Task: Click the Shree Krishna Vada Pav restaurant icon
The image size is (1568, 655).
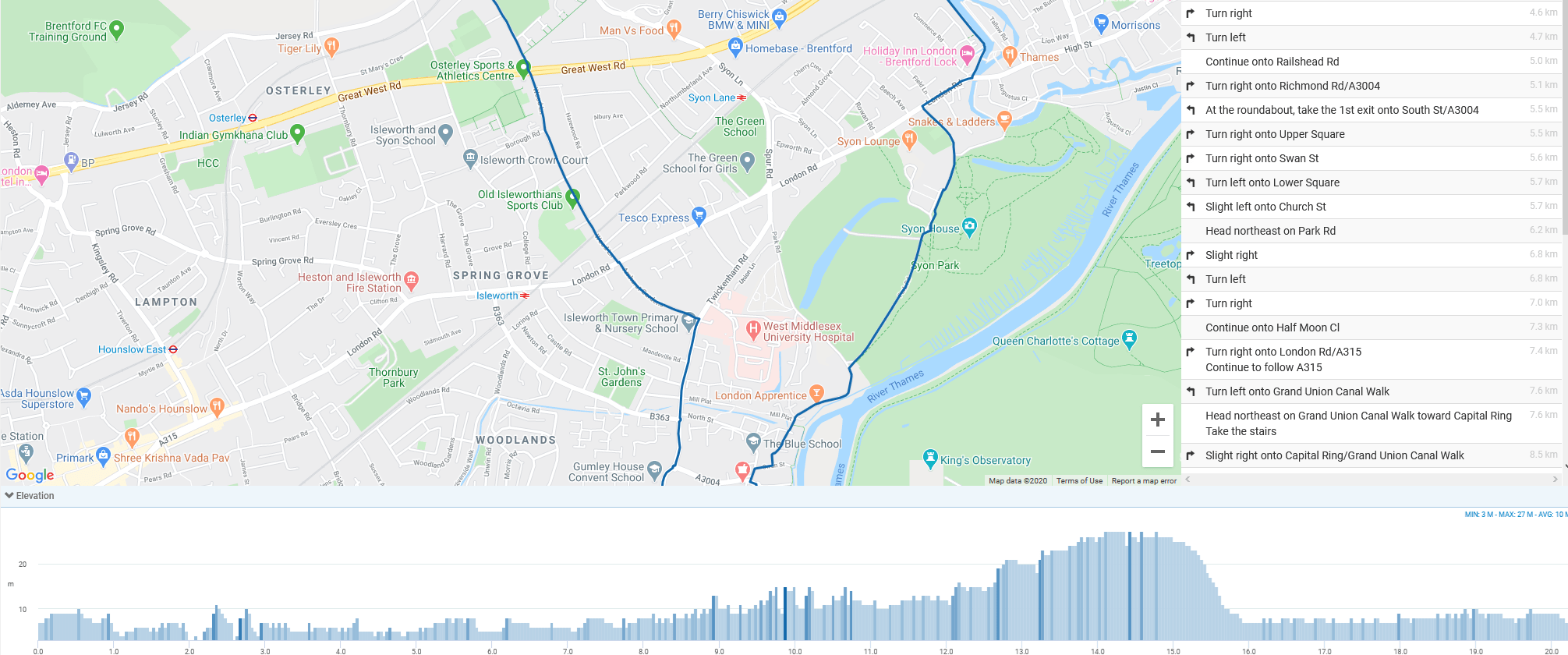Action: click(132, 437)
